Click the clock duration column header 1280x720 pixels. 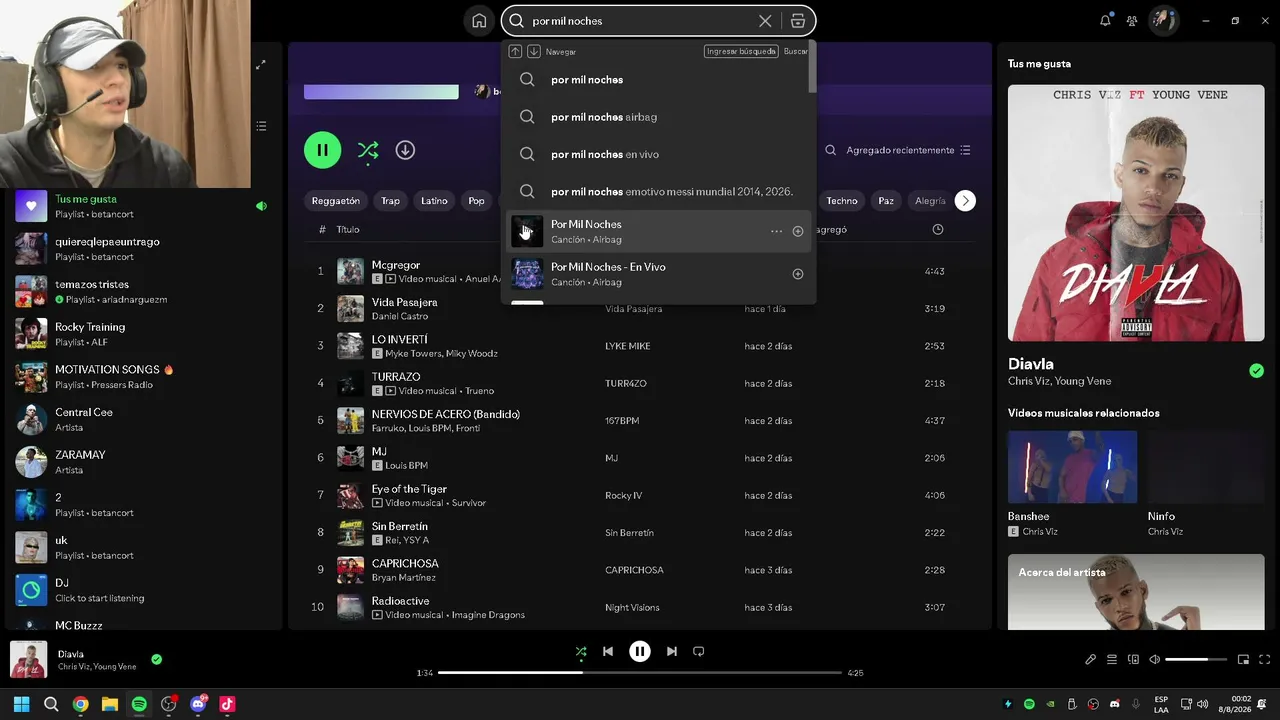pos(937,230)
